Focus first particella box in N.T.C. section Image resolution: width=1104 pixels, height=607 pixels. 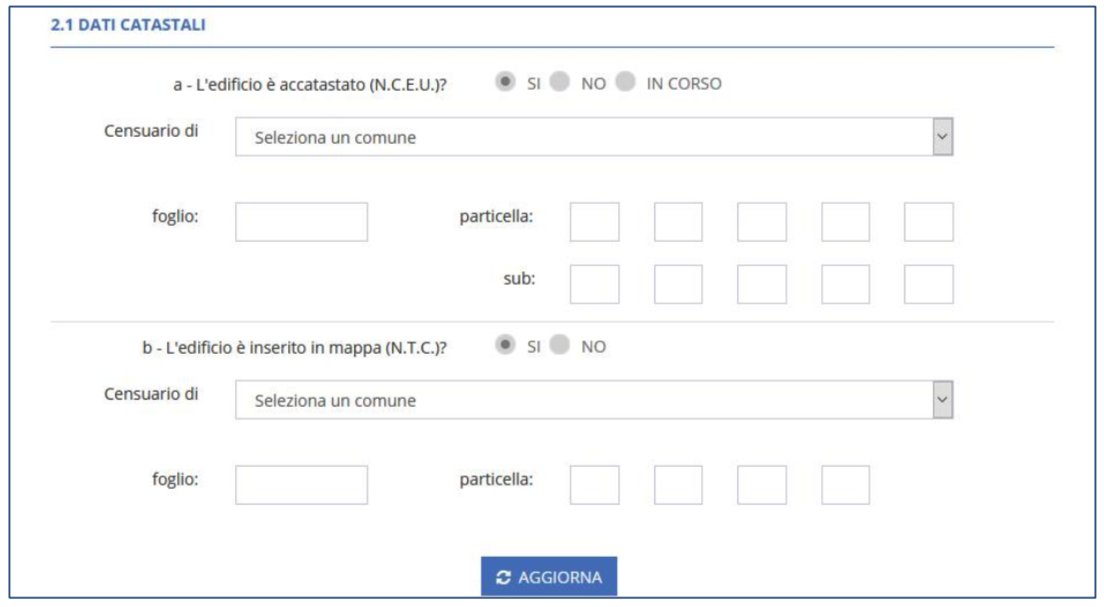(x=594, y=484)
